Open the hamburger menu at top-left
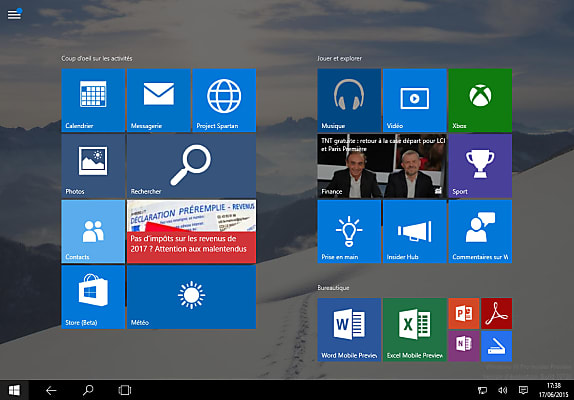Viewport: 574px width, 400px height. pos(14,14)
